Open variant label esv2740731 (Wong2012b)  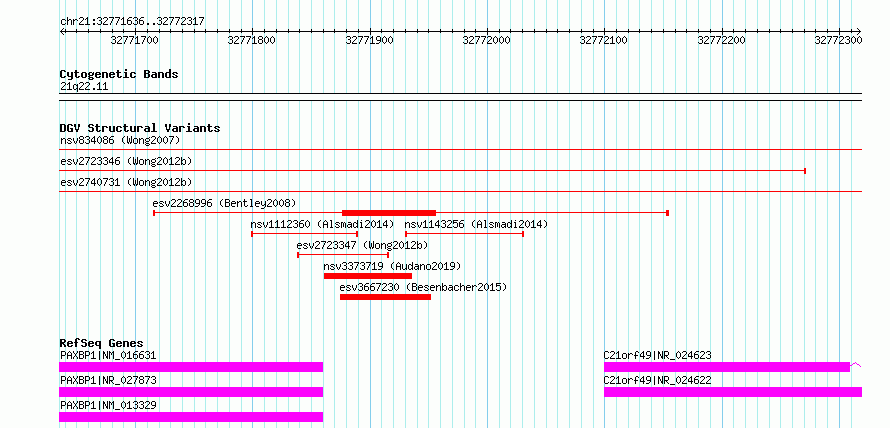coord(126,182)
